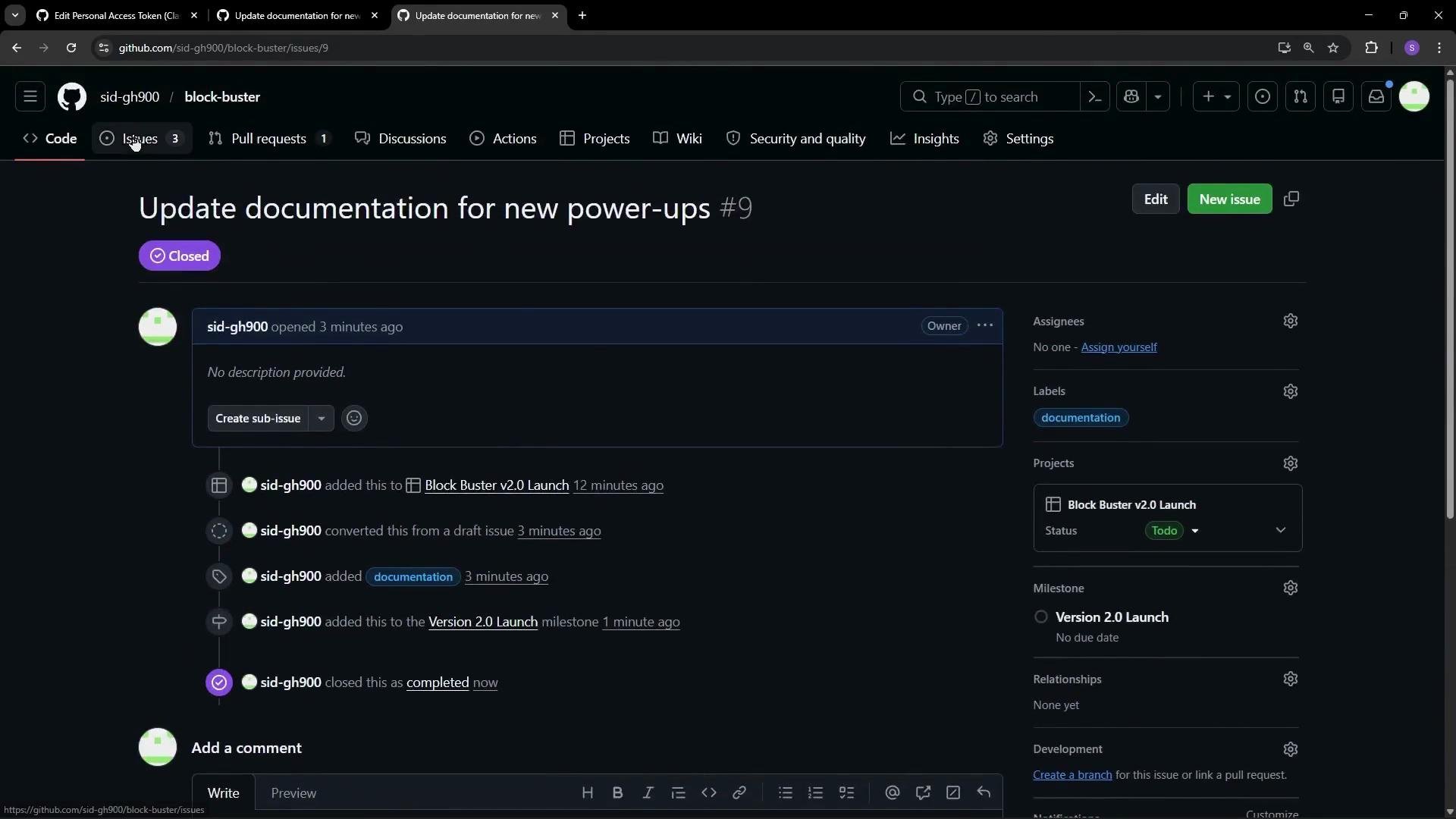Insert code formatting in comment toolbar

coord(709,792)
